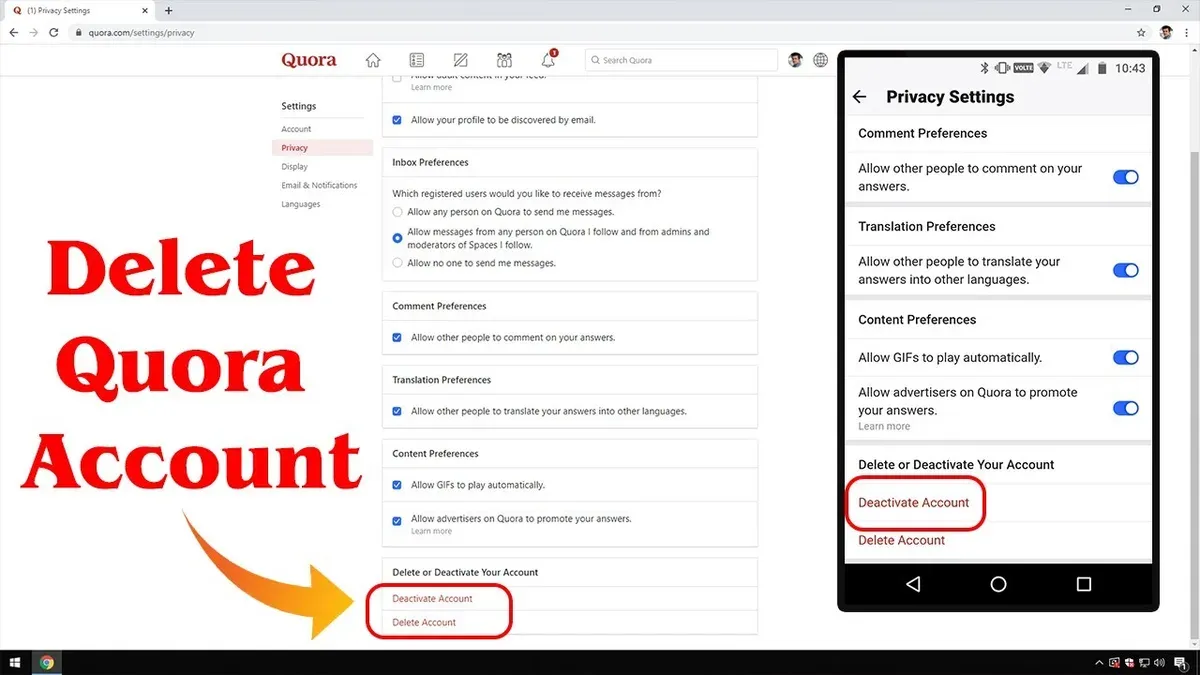Toggle the phone's translate answers switch

[x=1126, y=270]
